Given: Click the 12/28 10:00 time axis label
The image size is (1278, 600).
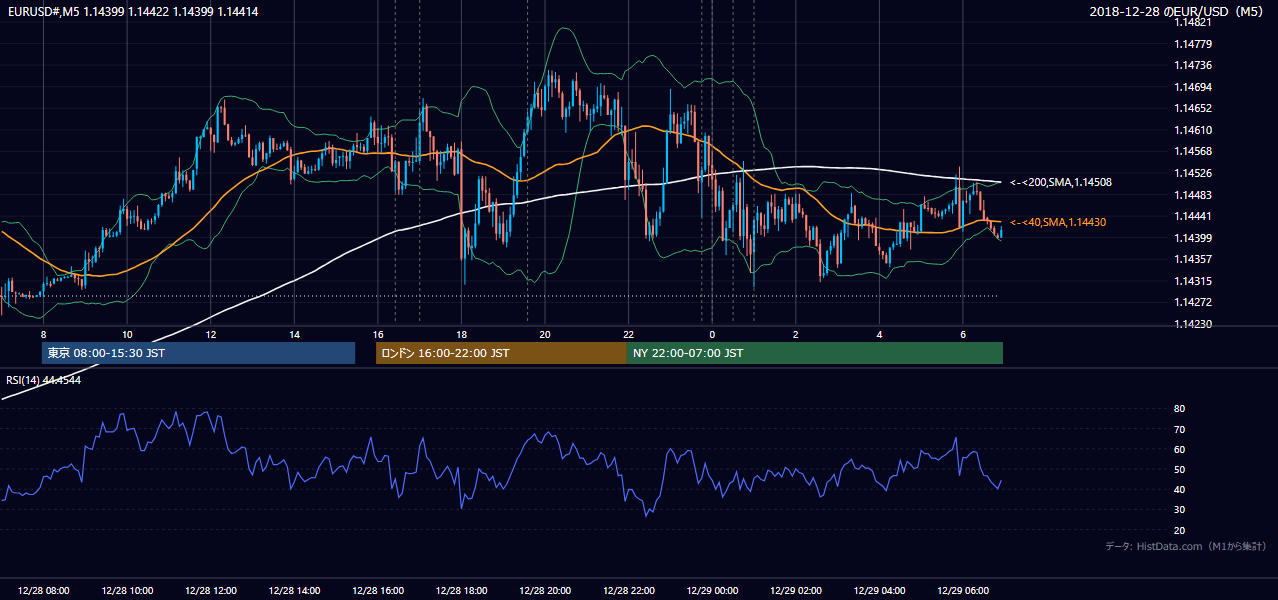Looking at the screenshot, I should tap(127, 591).
